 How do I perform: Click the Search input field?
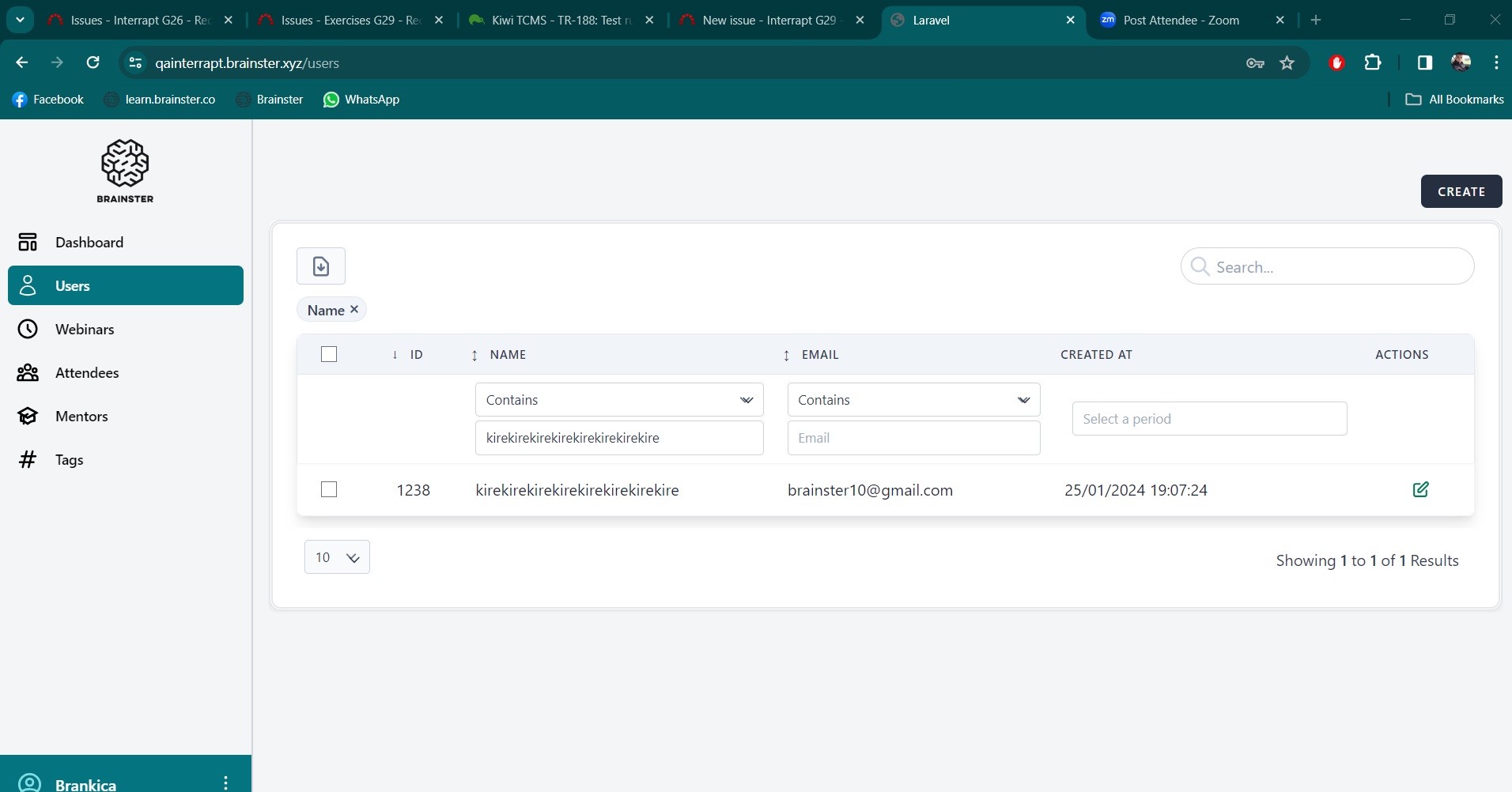[x=1336, y=267]
